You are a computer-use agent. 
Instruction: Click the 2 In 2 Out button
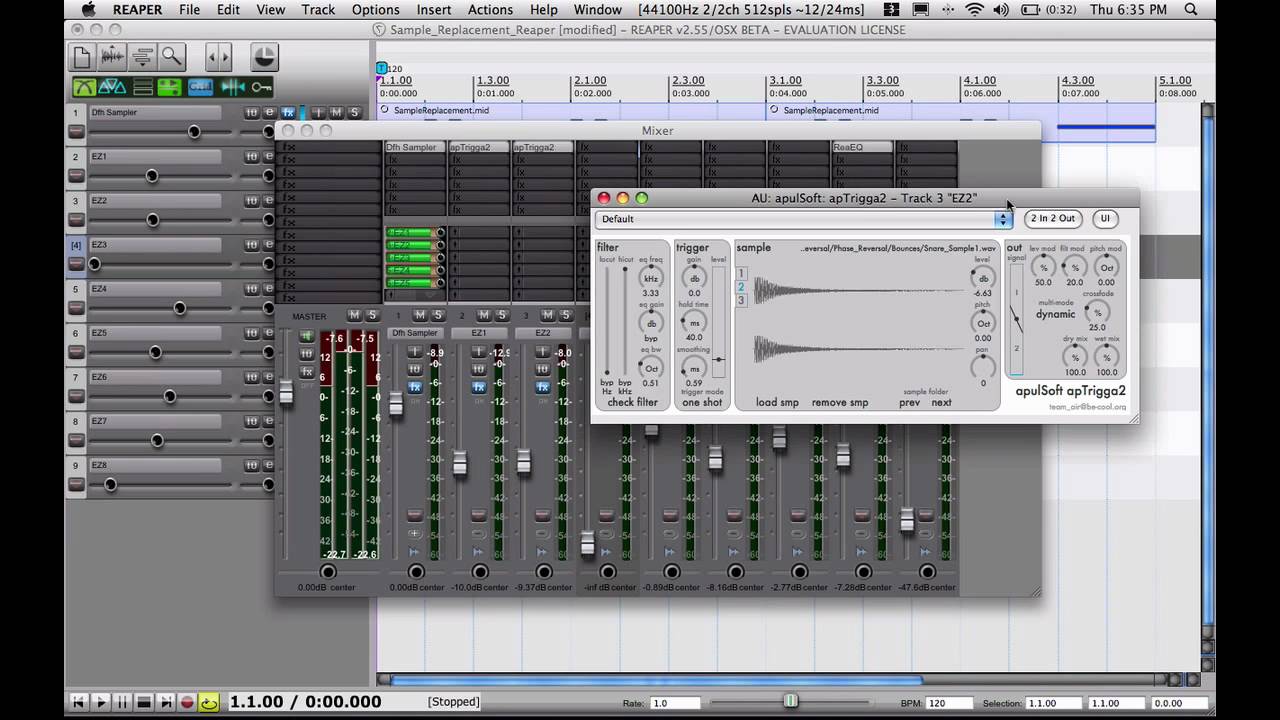1053,219
